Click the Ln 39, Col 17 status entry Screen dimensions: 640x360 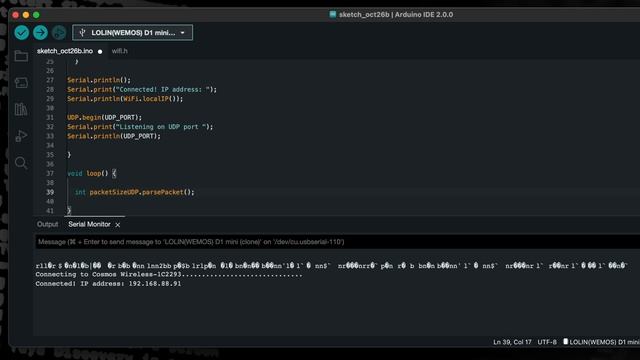tap(512, 342)
